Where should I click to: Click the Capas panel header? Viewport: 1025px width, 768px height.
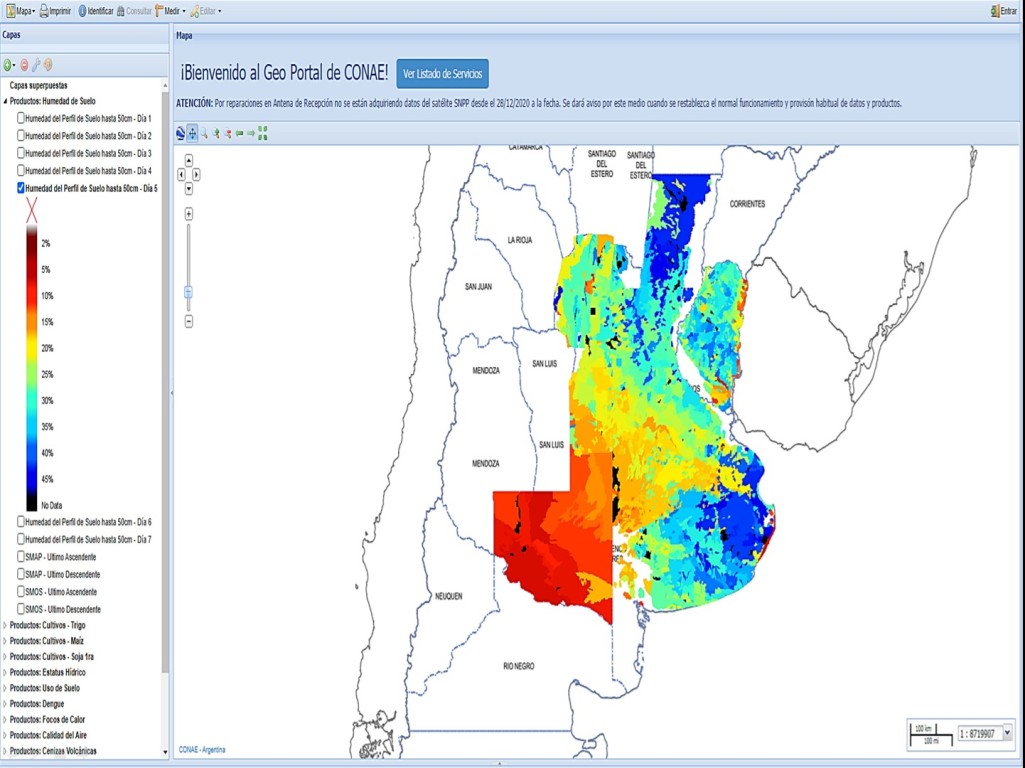click(84, 35)
